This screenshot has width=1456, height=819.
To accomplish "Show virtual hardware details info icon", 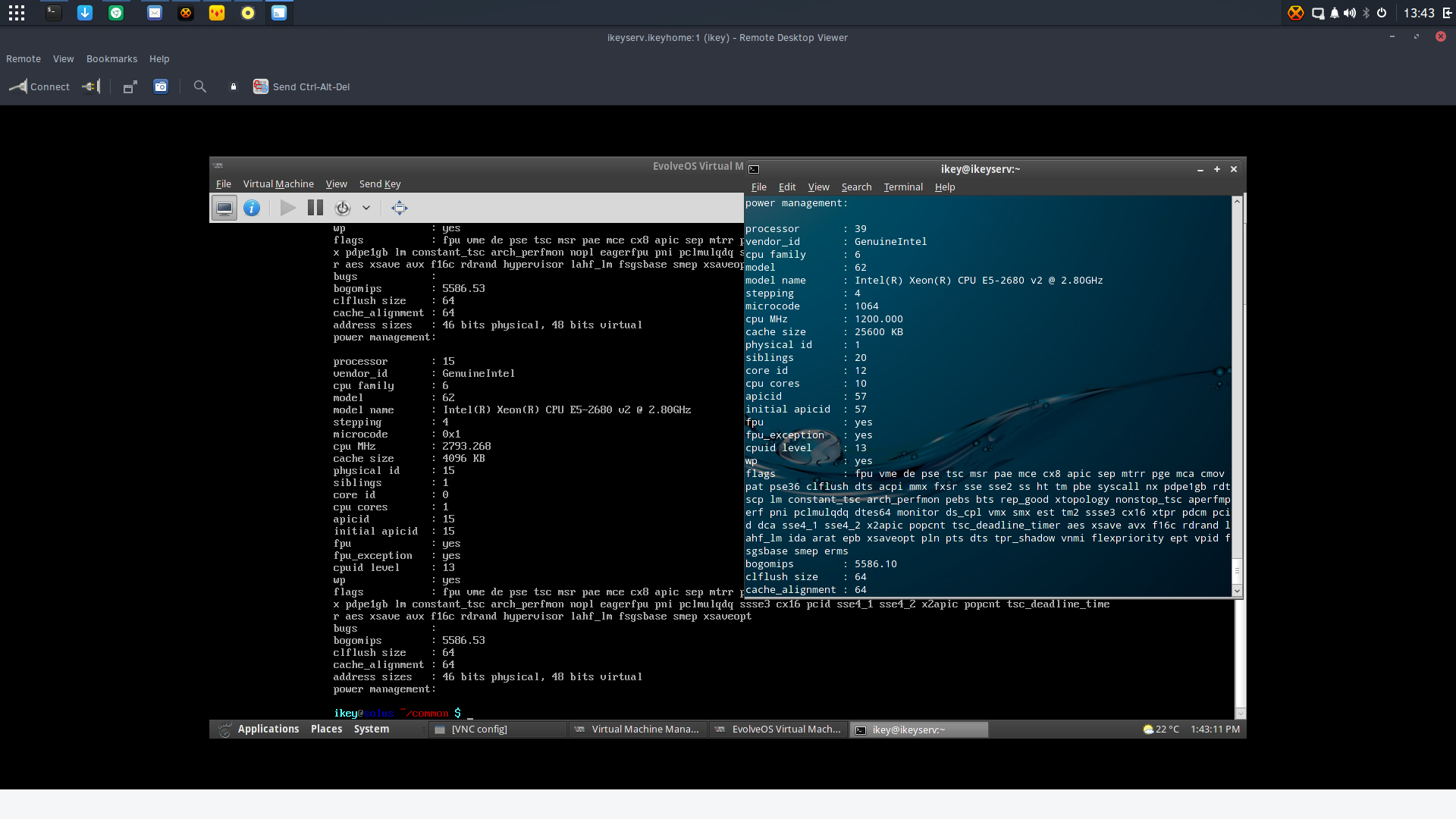I will pyautogui.click(x=252, y=208).
